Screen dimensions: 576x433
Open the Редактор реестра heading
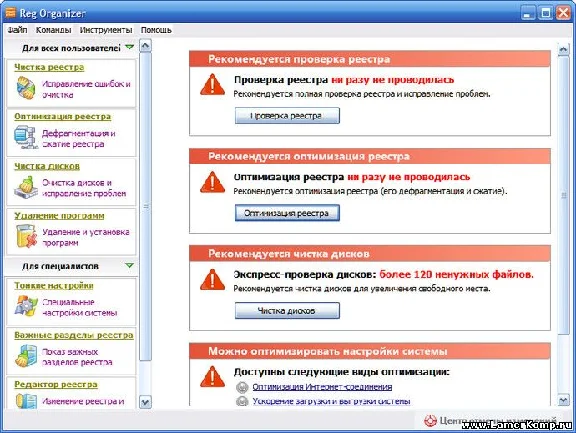click(x=56, y=384)
